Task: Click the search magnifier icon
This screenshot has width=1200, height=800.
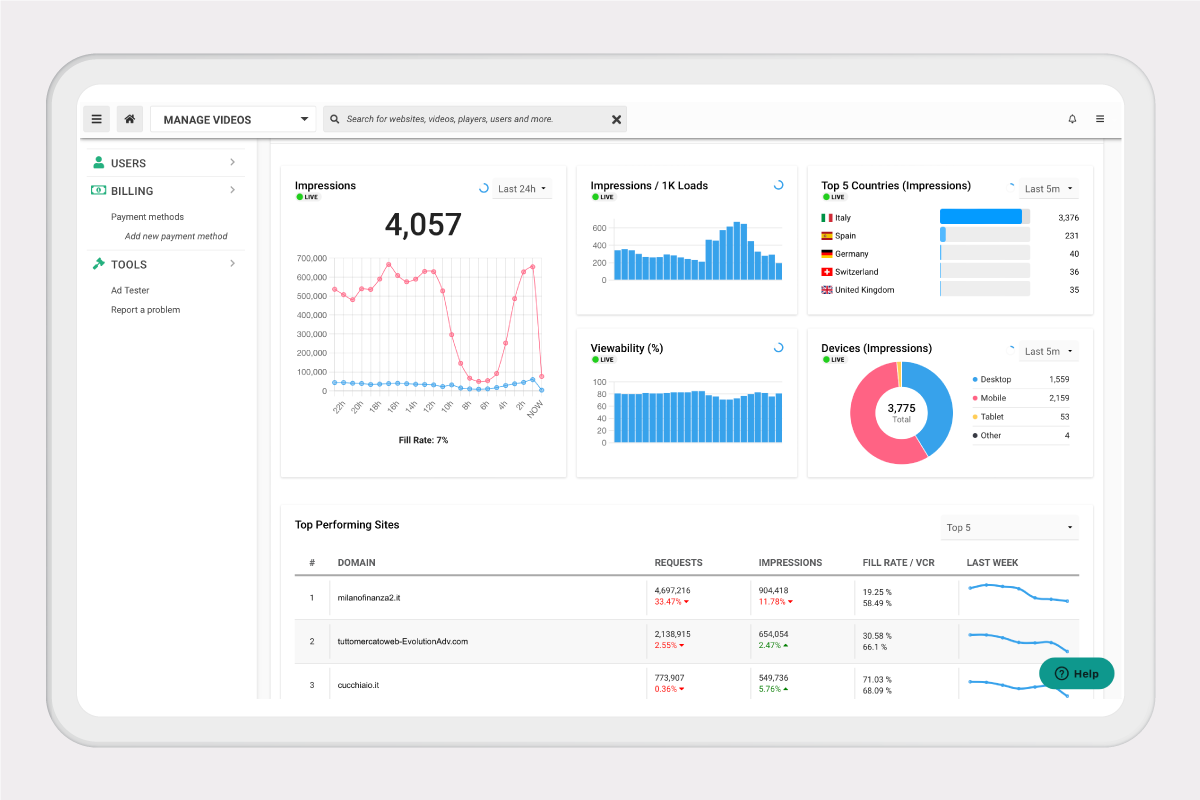Action: click(334, 119)
